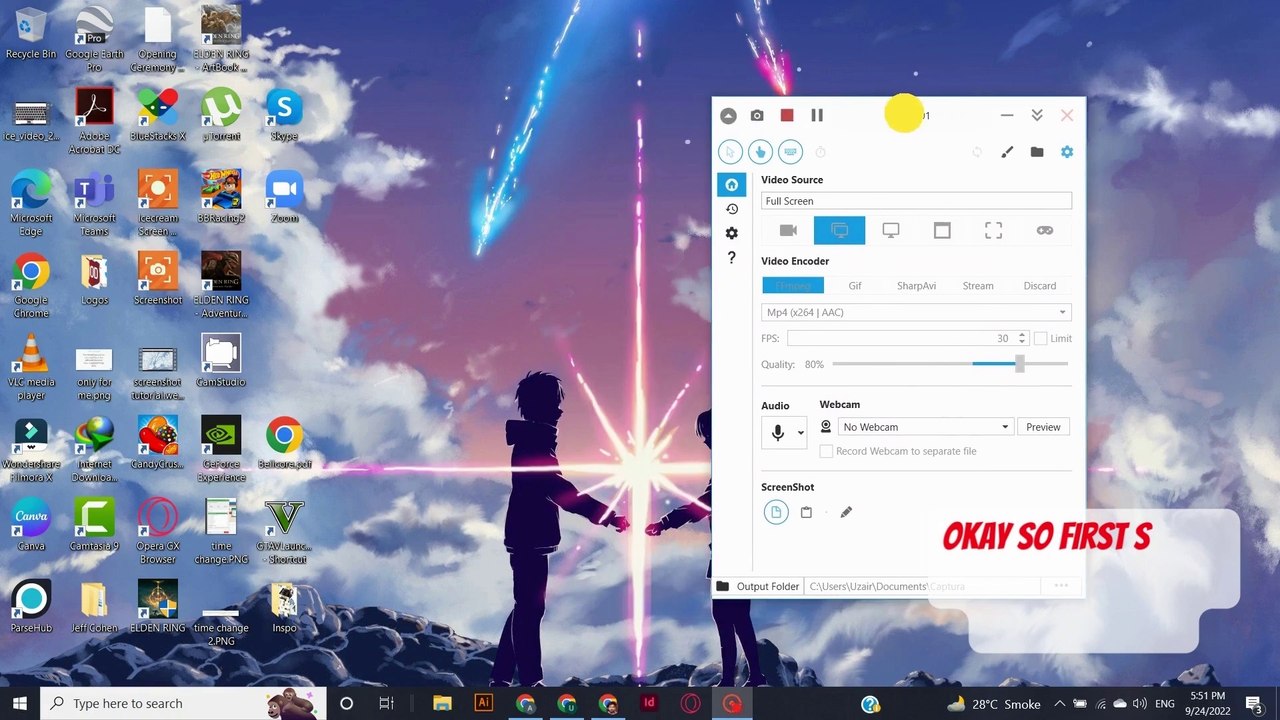
Task: Click the webcam Preview button
Action: click(1043, 427)
